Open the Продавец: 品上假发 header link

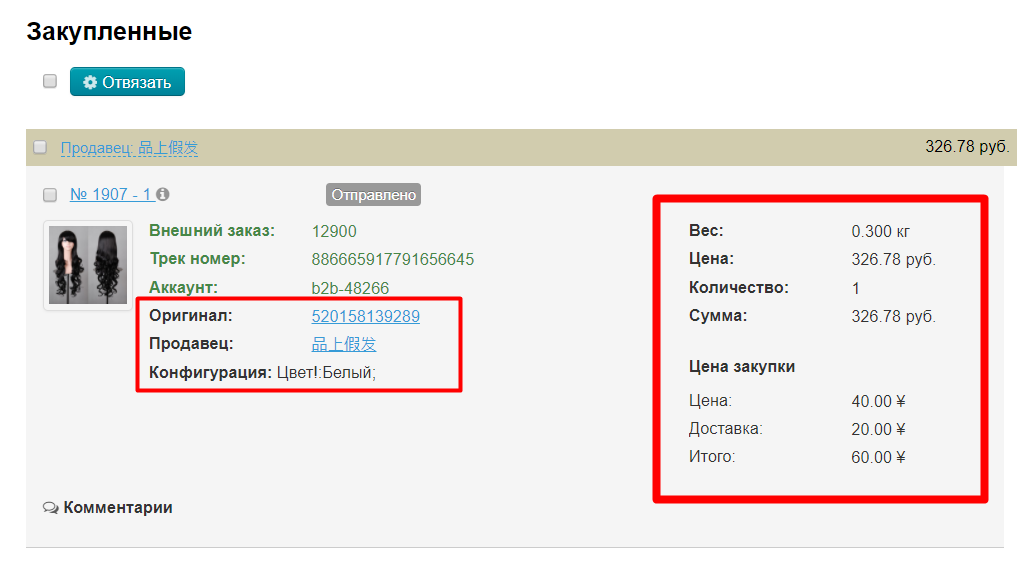(x=129, y=148)
